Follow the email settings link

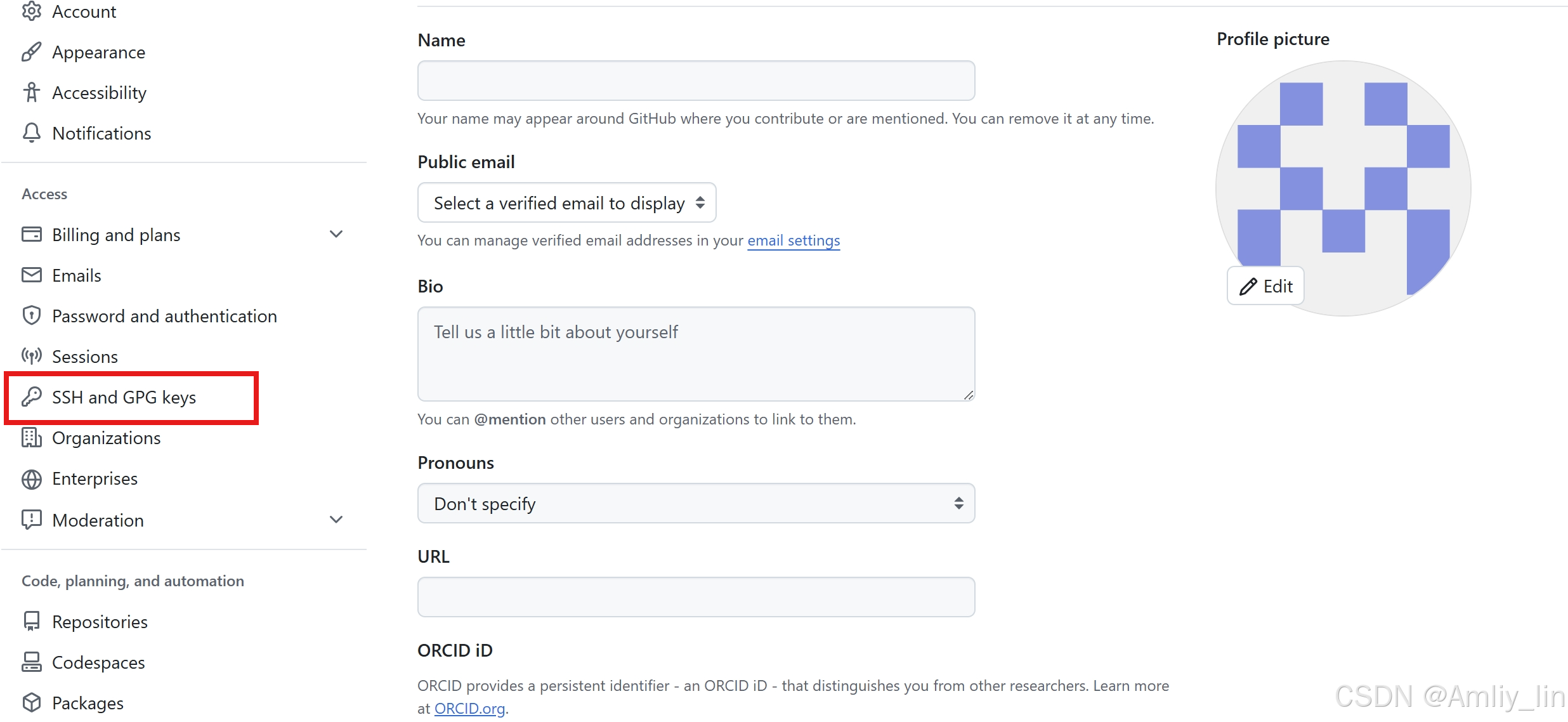(794, 240)
